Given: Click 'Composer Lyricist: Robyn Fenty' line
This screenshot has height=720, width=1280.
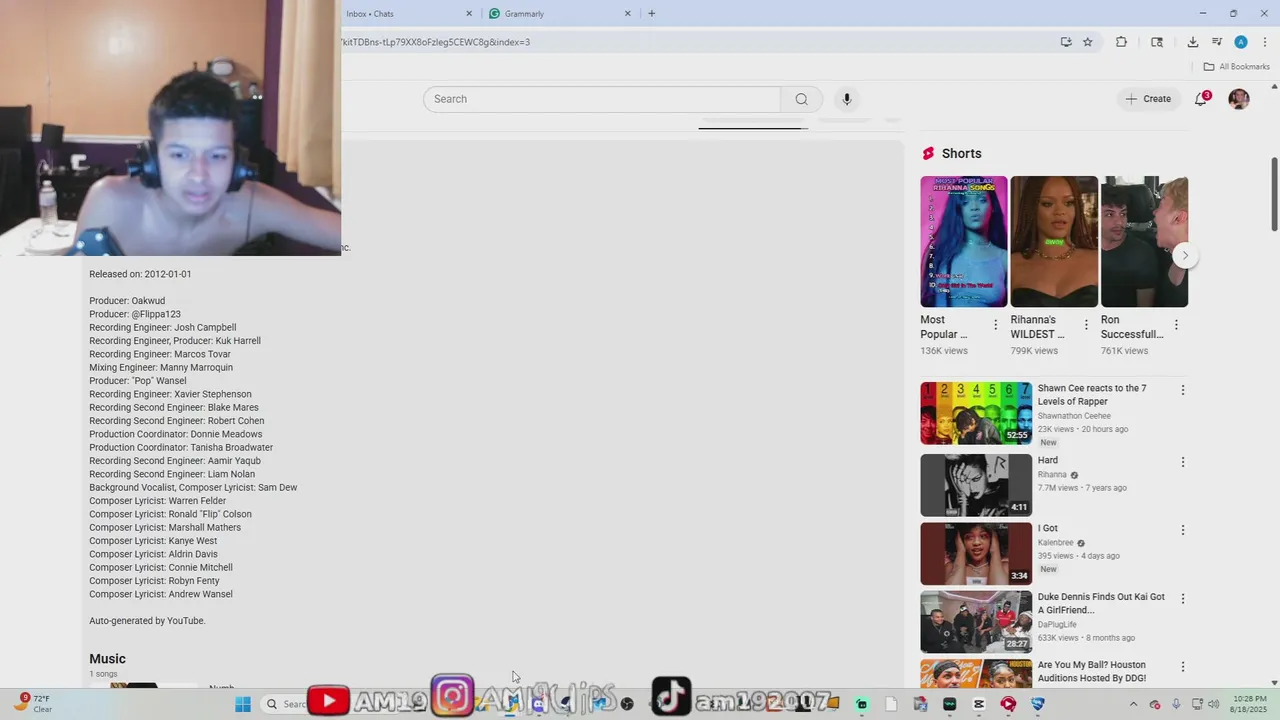Looking at the screenshot, I should 154,581.
